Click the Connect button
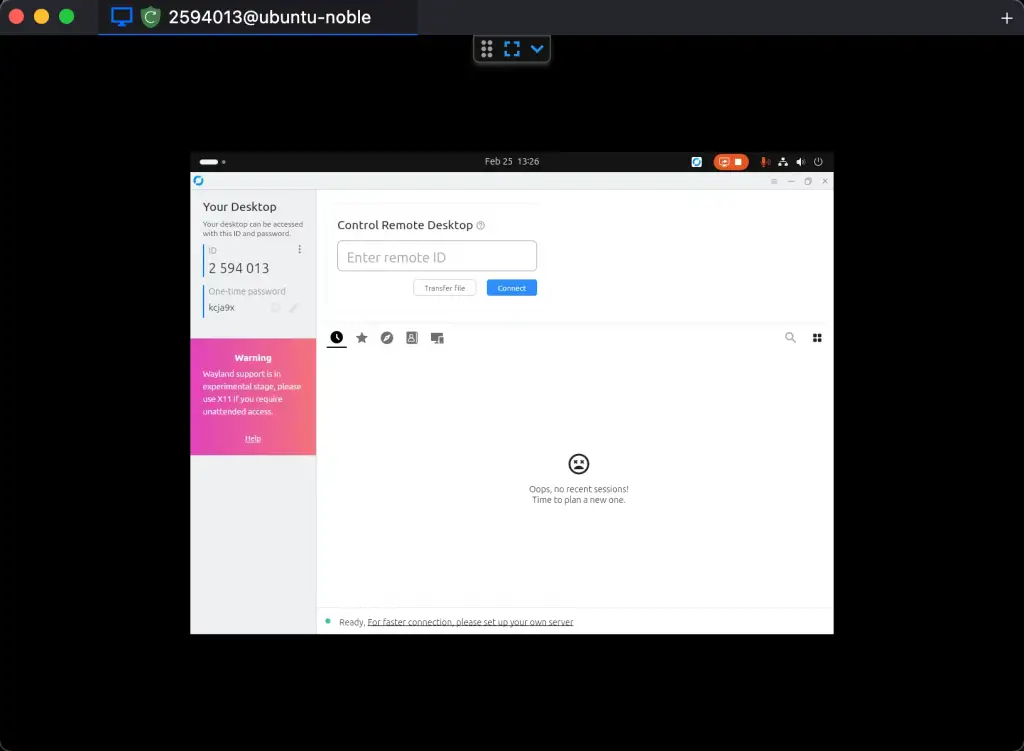Viewport: 1024px width, 751px height. 511,287
